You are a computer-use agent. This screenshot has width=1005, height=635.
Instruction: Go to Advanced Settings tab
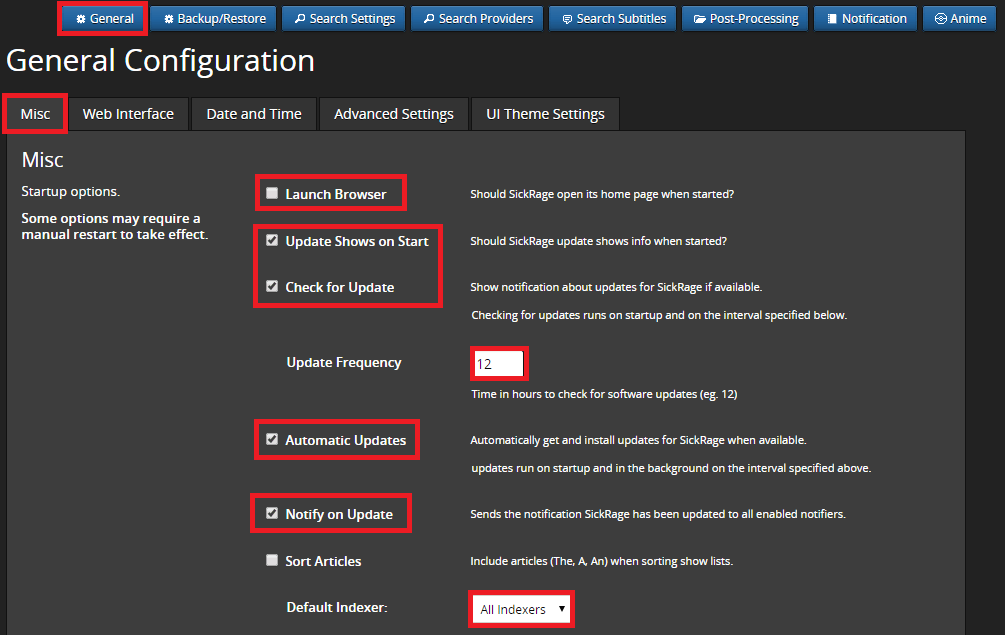coord(394,114)
